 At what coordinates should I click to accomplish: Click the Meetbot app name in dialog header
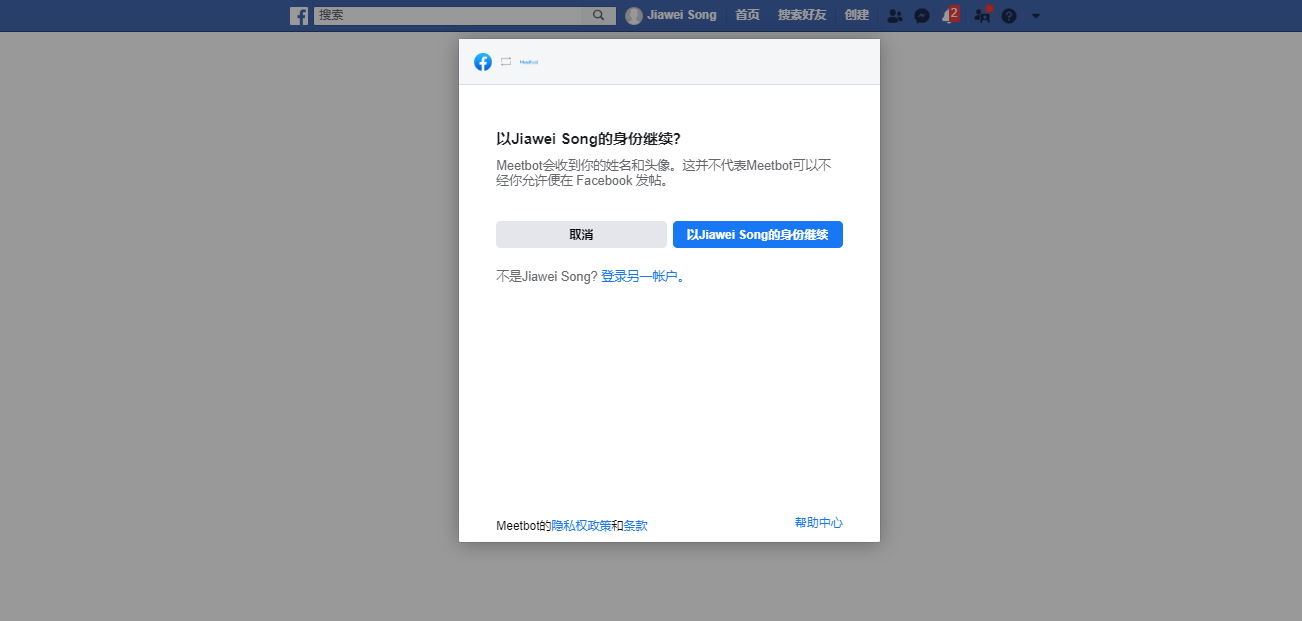click(529, 62)
